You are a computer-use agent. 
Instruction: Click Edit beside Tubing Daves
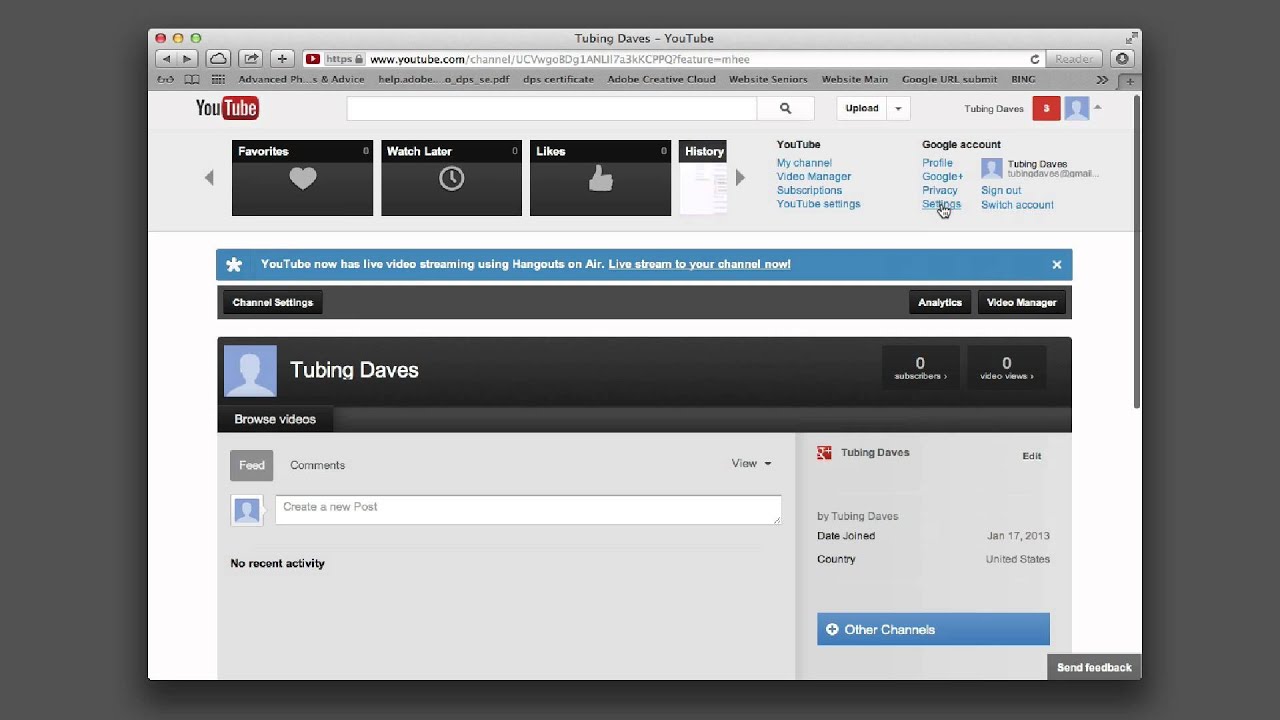[x=1032, y=456]
